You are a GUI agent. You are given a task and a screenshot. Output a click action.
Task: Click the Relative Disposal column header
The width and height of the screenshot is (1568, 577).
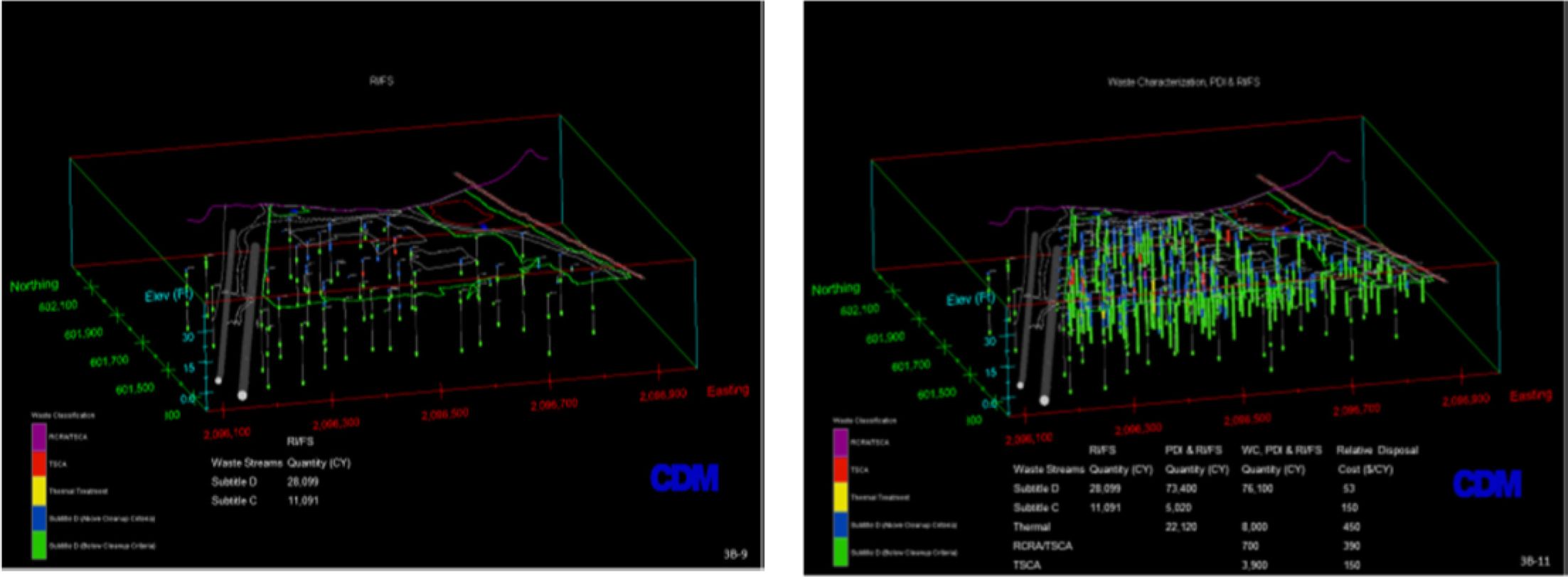coord(1377,451)
